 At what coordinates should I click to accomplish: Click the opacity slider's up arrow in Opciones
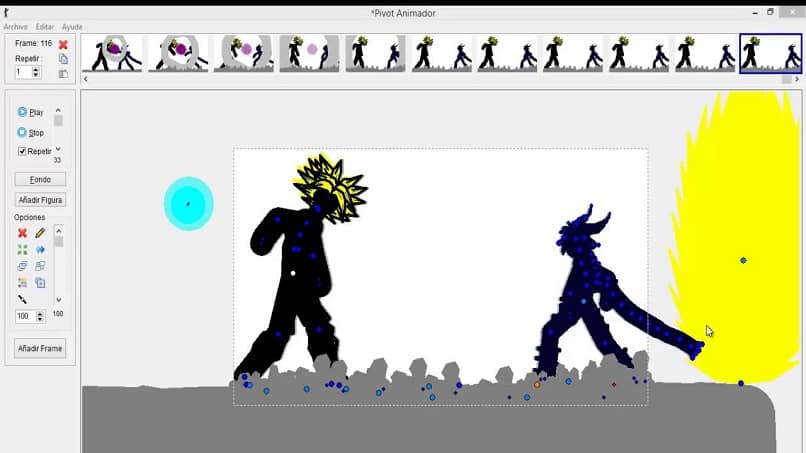[59, 230]
